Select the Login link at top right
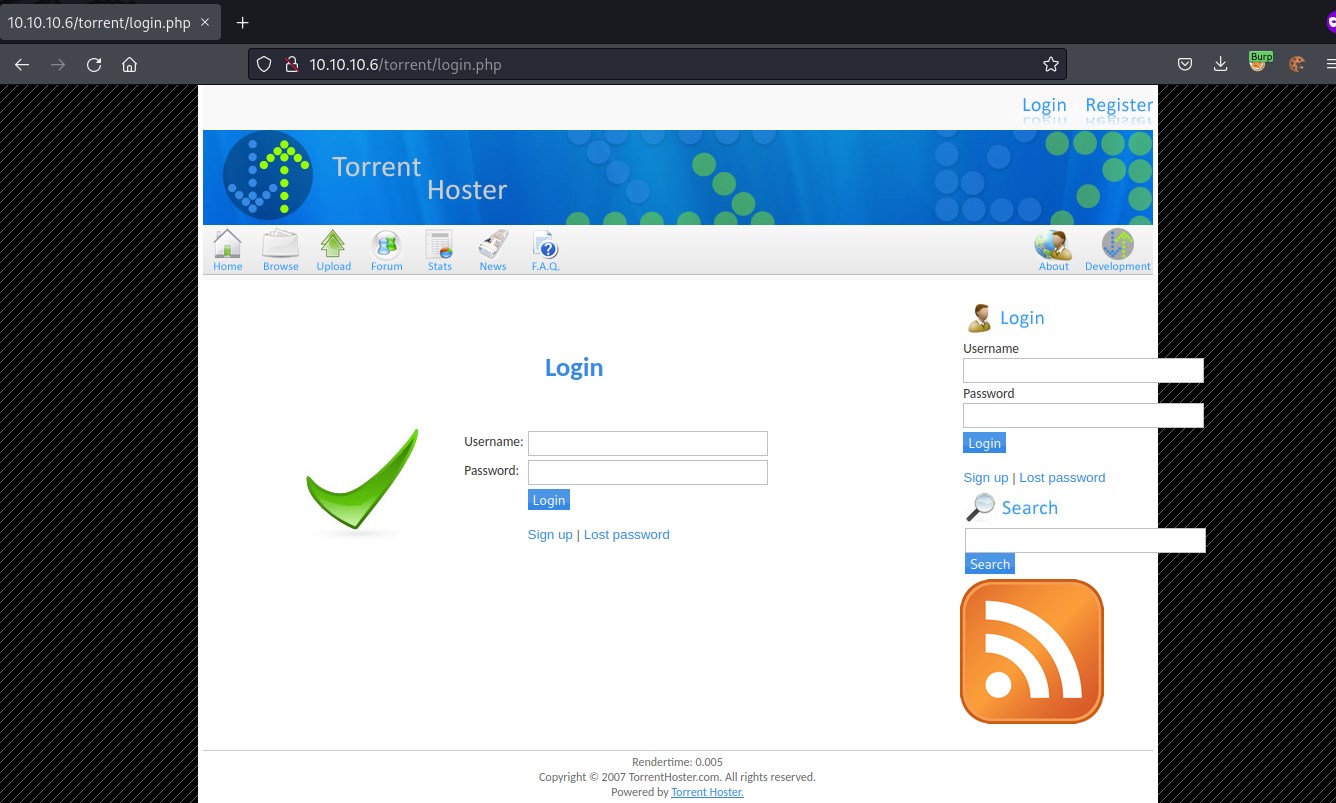 pos(1044,105)
